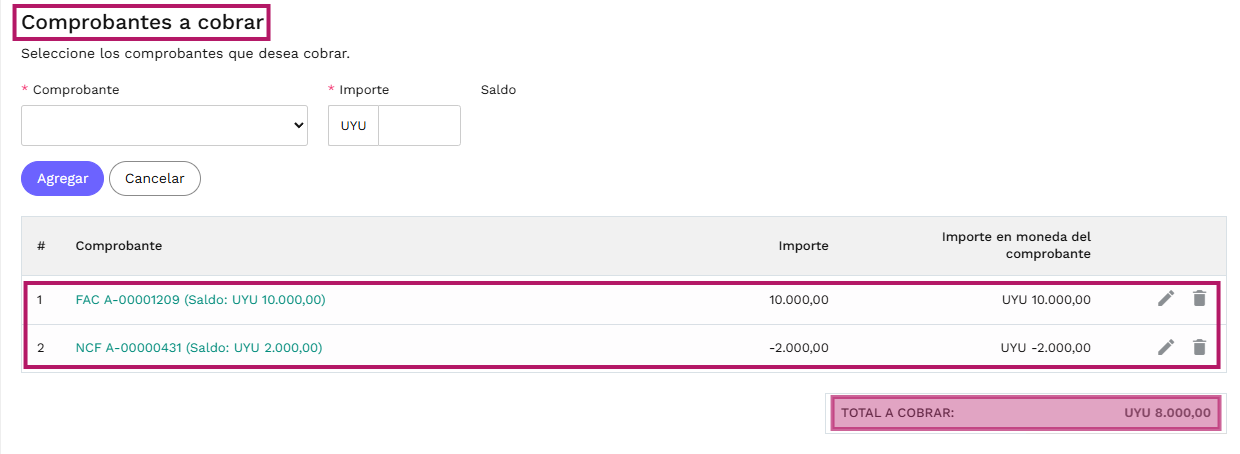The image size is (1240, 454).
Task: Click the Importe table column header
Action: click(x=803, y=246)
